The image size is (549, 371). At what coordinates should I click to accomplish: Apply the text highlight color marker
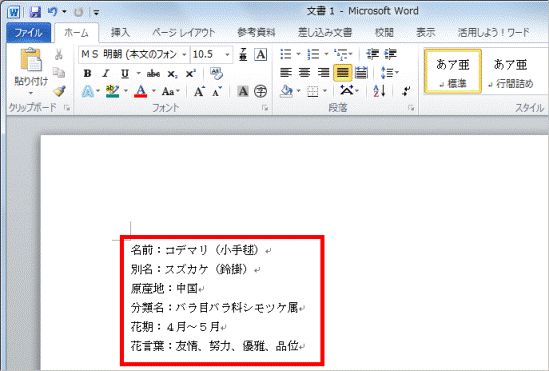[x=112, y=91]
